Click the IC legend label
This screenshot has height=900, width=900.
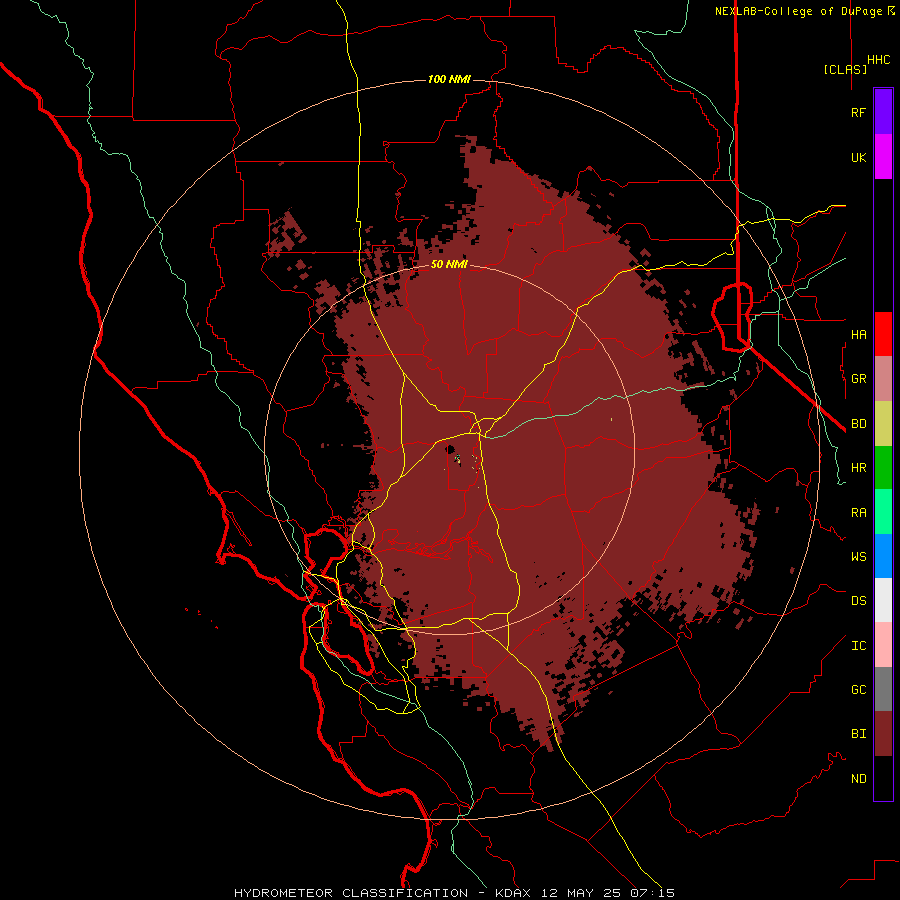coord(858,646)
